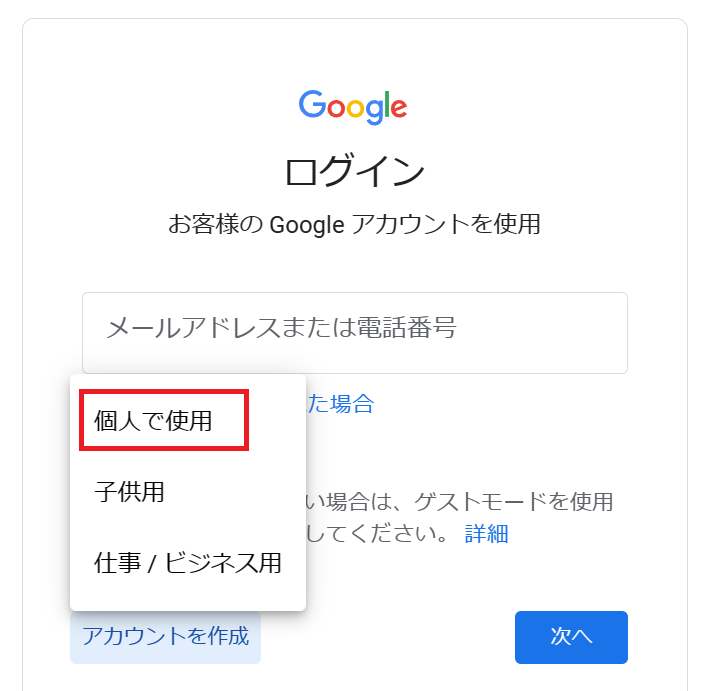Click the yellow o in Google logo
This screenshot has height=691, width=718.
(353, 108)
